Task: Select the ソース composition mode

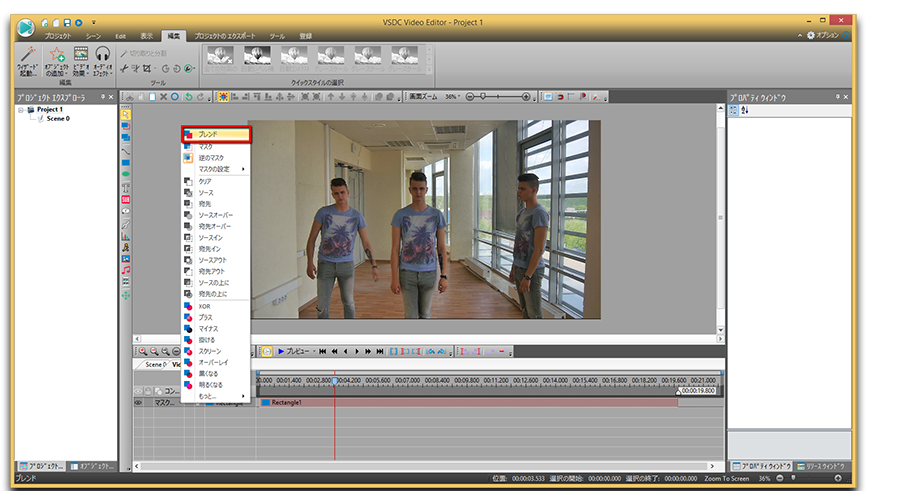Action: (216, 192)
